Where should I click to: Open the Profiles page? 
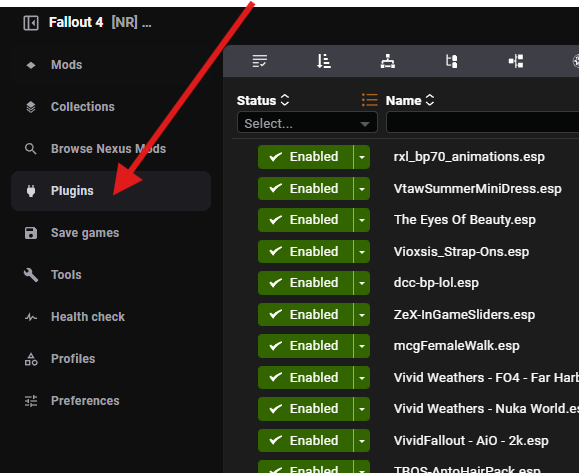tap(111, 359)
